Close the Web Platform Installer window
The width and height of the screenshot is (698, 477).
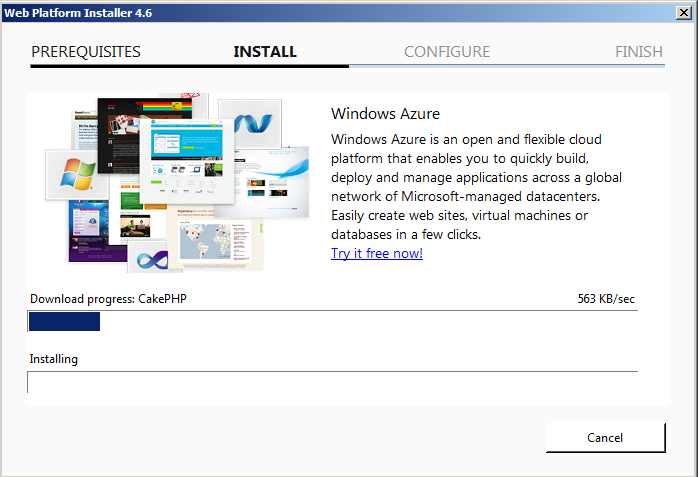683,12
